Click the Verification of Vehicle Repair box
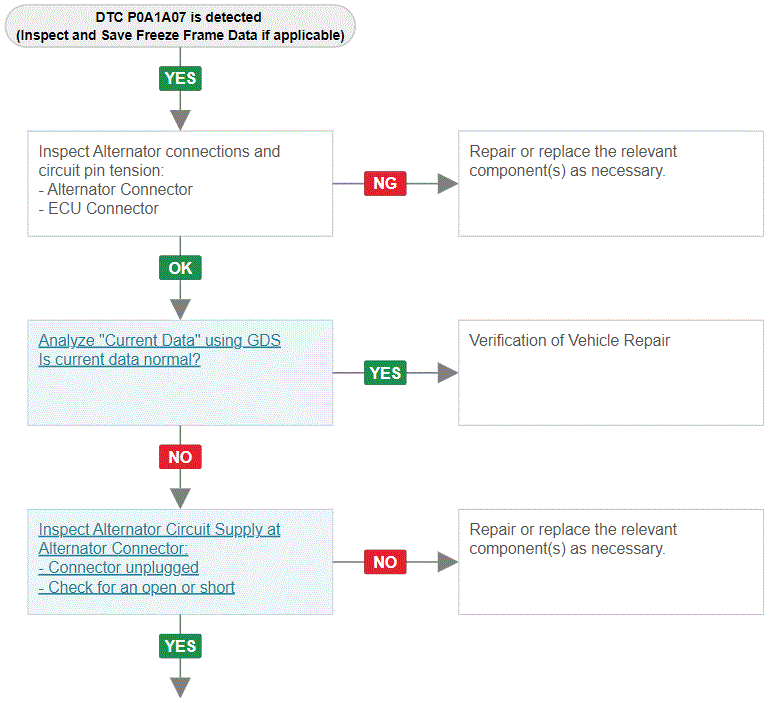 (611, 373)
